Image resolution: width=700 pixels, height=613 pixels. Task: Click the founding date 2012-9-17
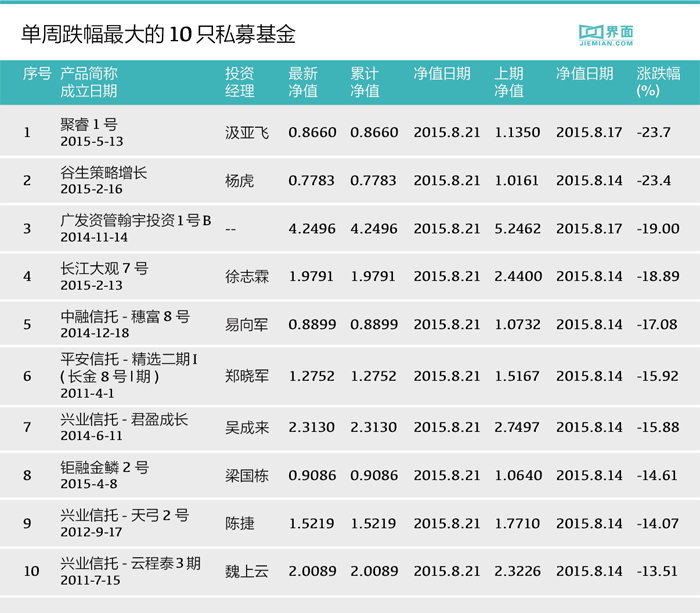[x=92, y=532]
